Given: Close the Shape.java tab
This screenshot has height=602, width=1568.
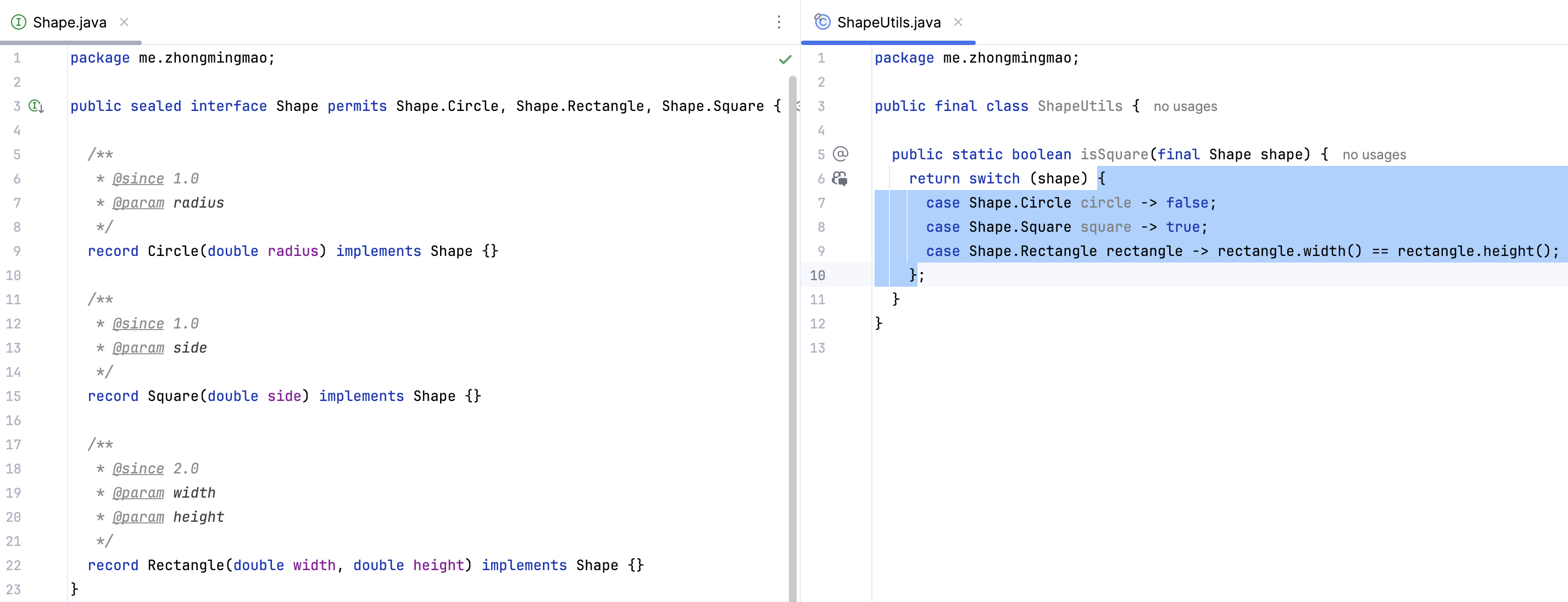Looking at the screenshot, I should pos(124,23).
